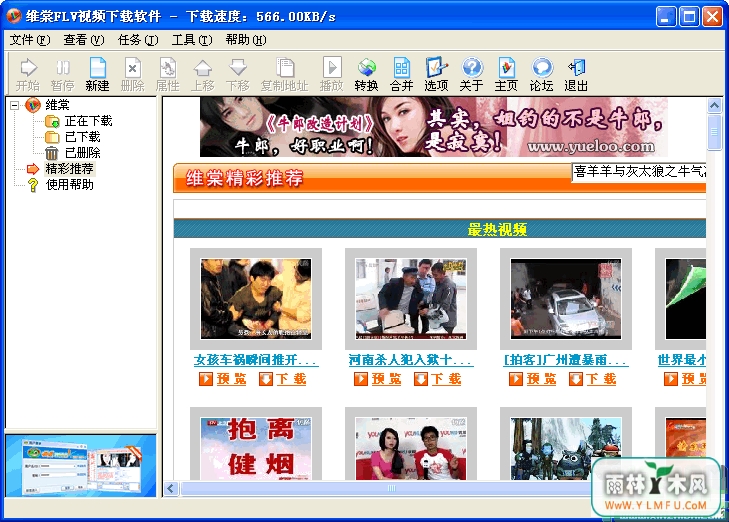Click the 上移 (Move up) arrow icon
Screen dimensions: 729x522
203,74
